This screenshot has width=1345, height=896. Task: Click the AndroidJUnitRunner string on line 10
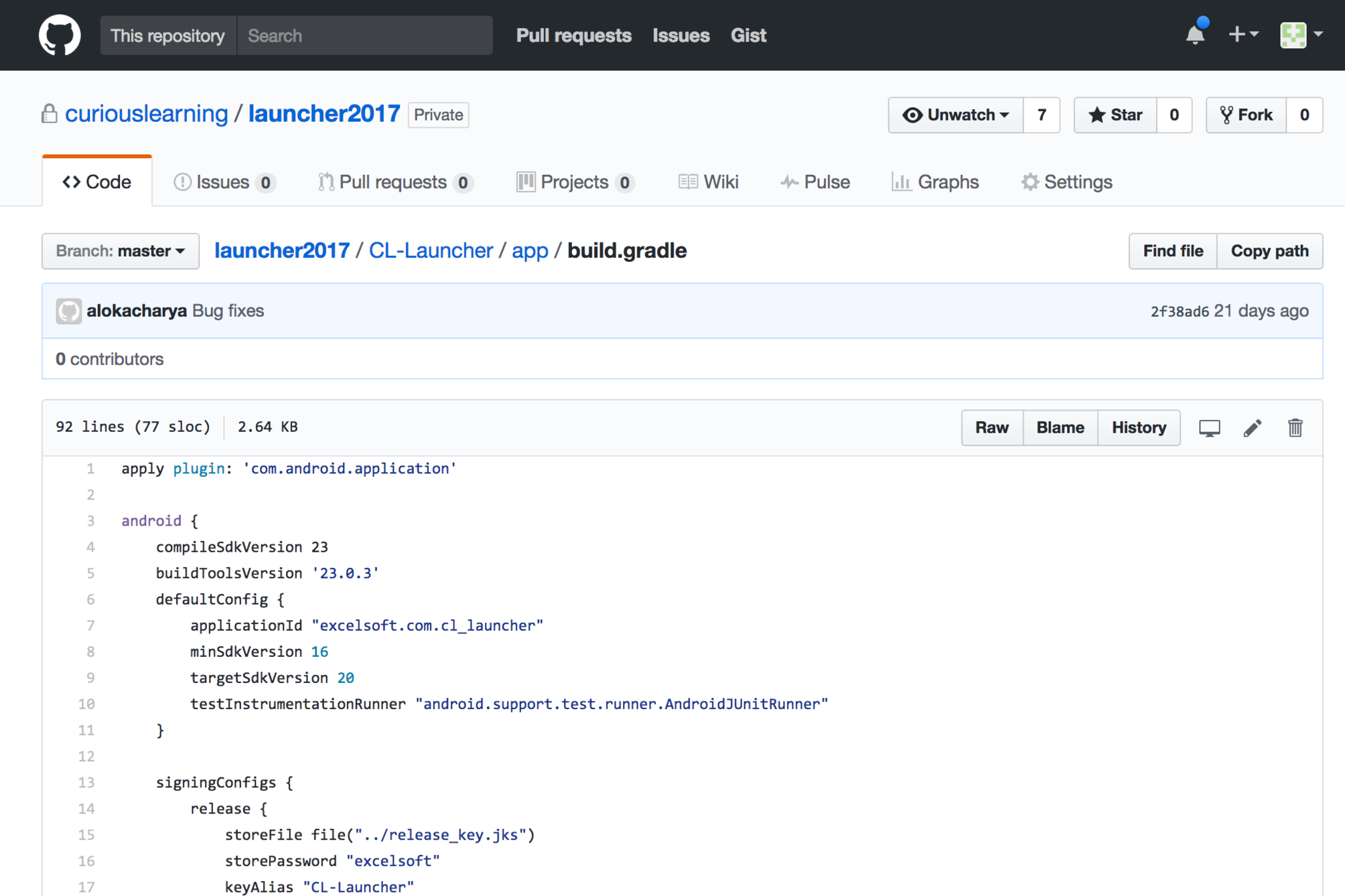[x=622, y=704]
